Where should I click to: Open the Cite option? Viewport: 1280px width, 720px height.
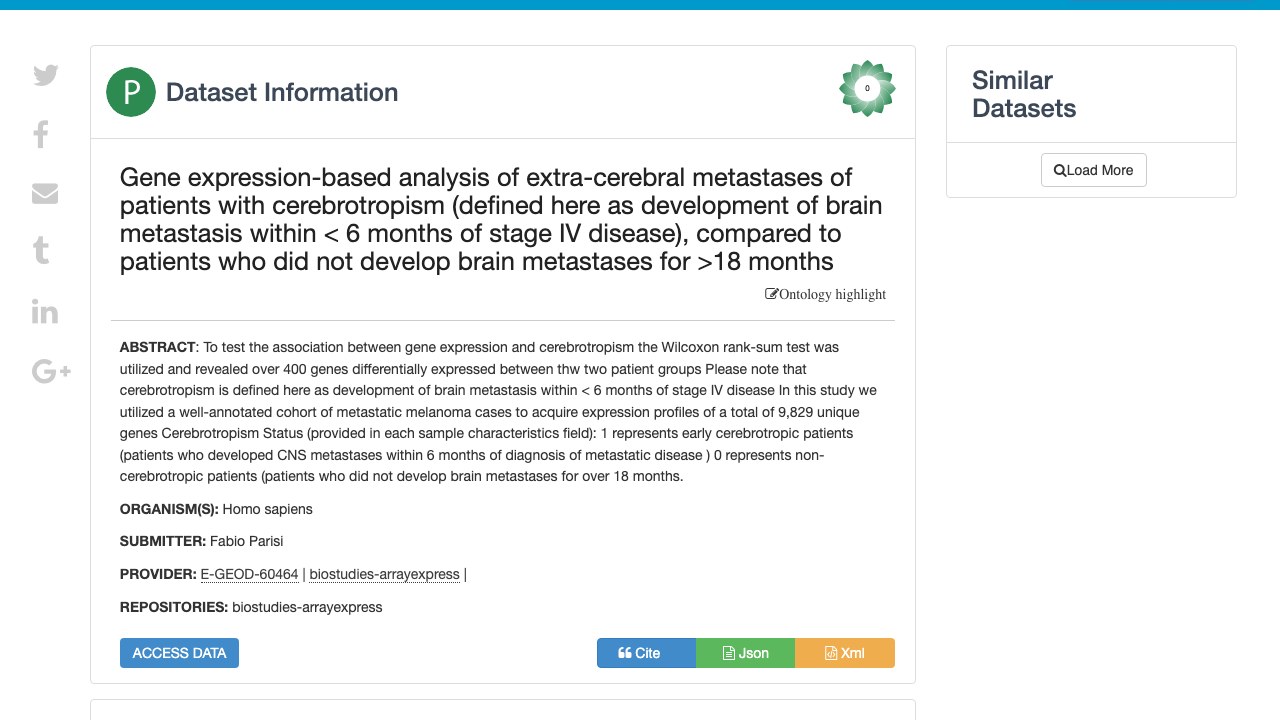(646, 653)
